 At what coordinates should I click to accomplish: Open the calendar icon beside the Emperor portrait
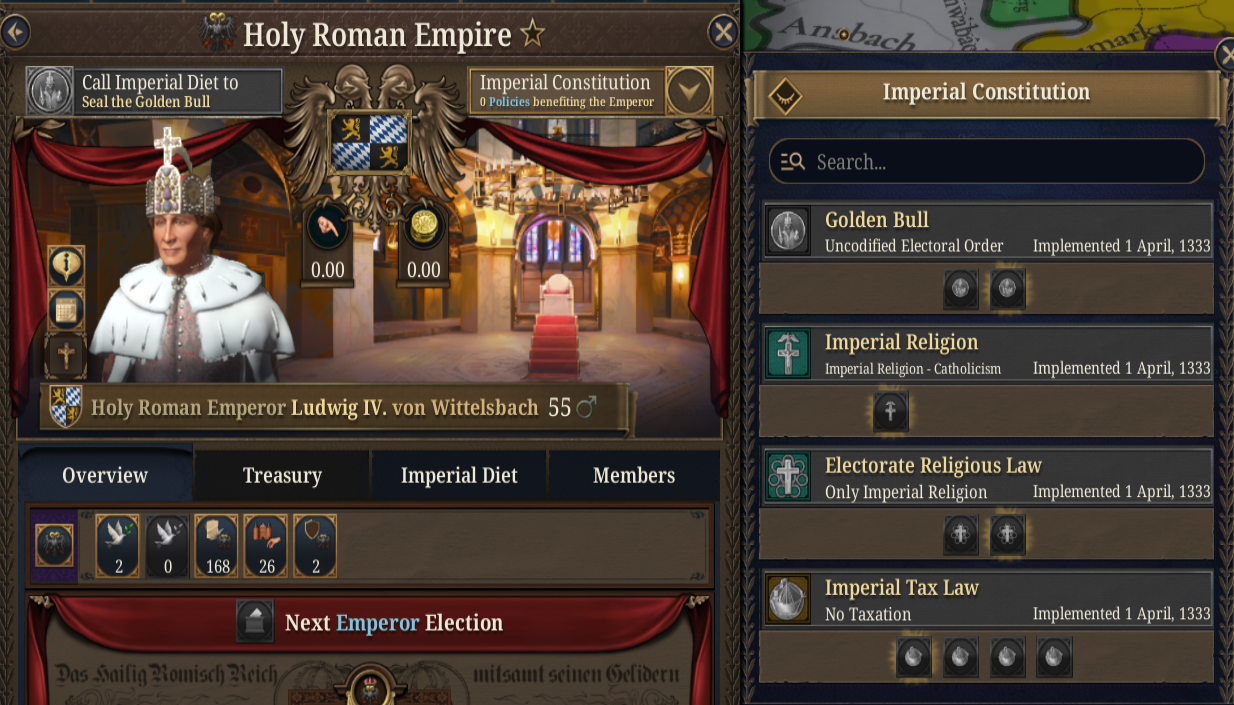[x=66, y=310]
